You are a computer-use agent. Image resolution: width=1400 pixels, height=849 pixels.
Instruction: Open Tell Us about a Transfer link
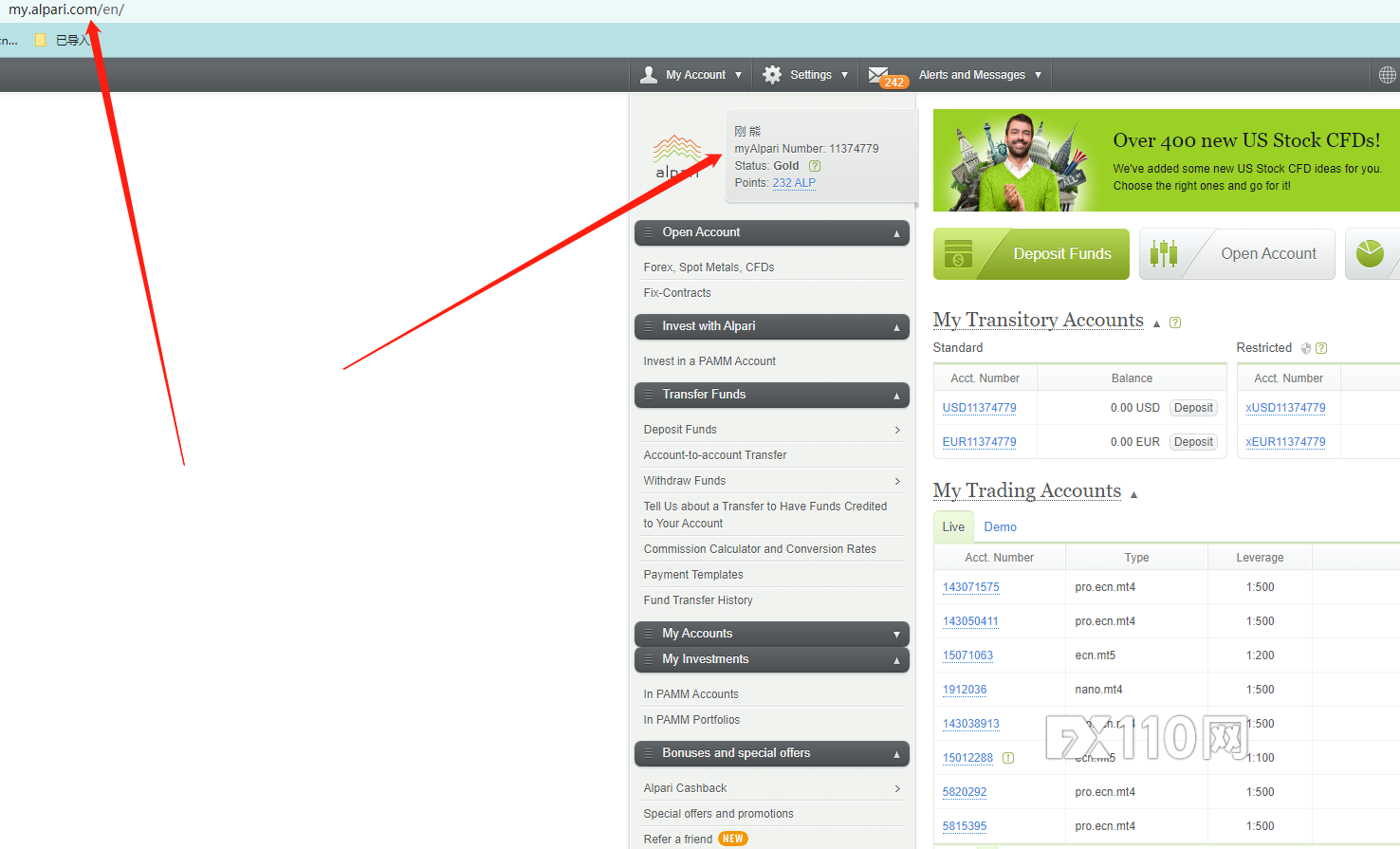point(765,515)
